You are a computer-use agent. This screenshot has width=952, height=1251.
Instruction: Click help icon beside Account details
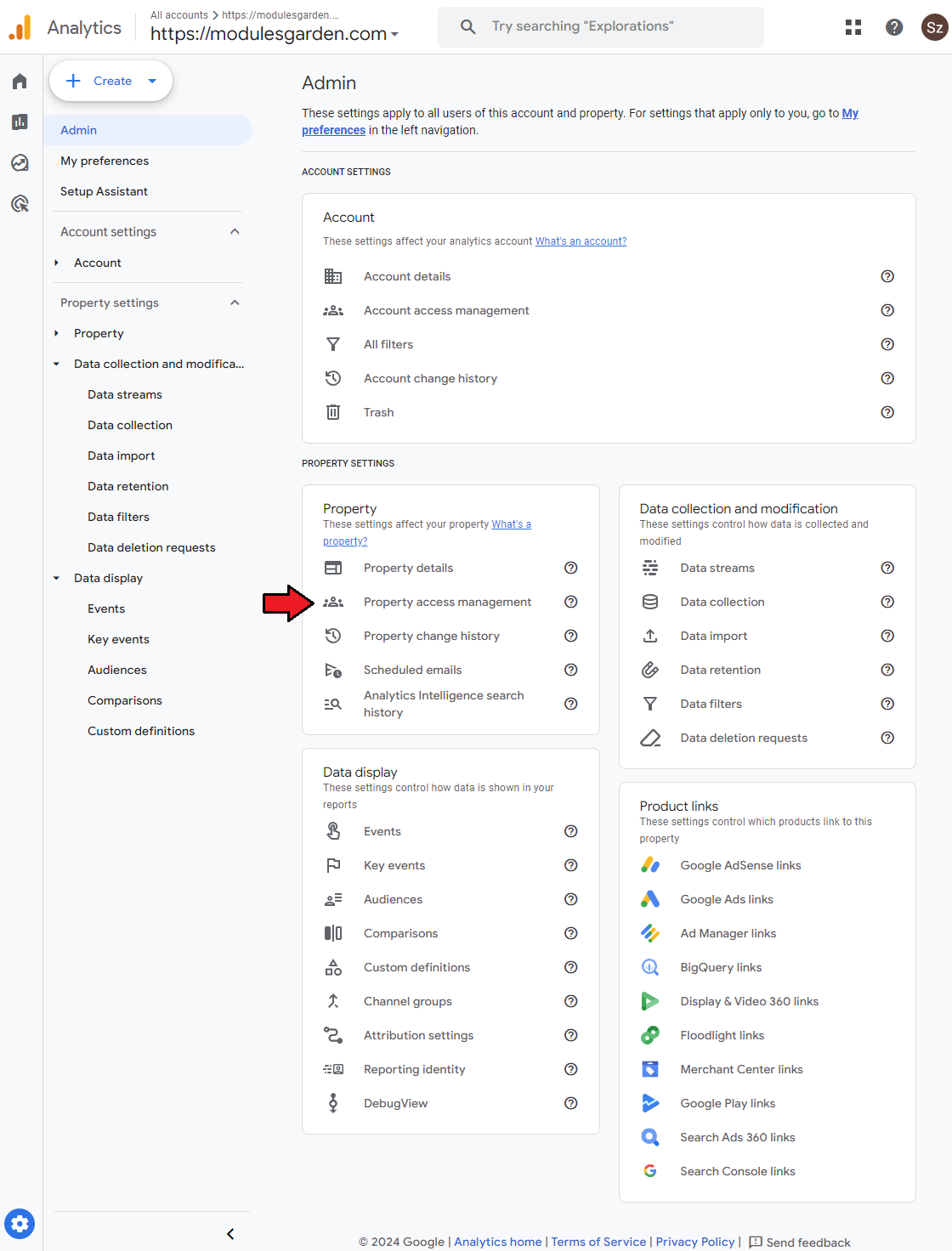887,276
